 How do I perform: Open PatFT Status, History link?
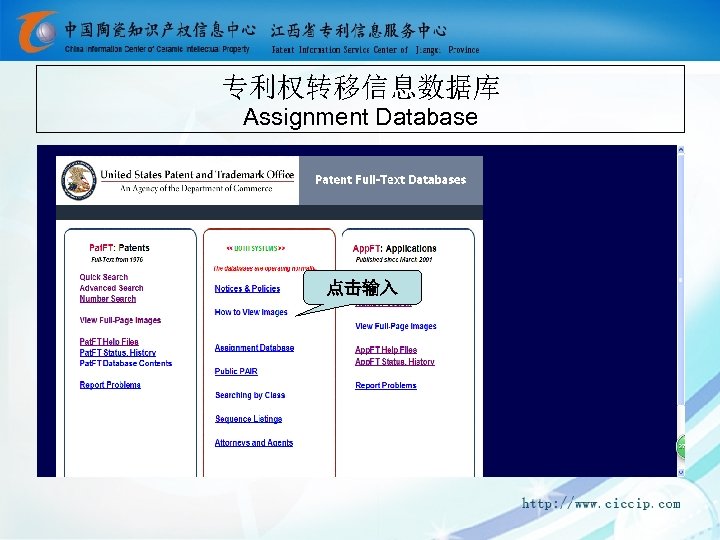[x=118, y=352]
